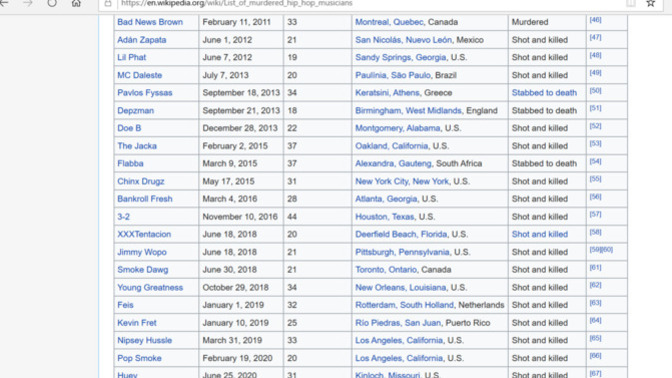Follow the Sandy Springs, Georgia link
Image resolution: width=672 pixels, height=378 pixels.
pos(401,57)
